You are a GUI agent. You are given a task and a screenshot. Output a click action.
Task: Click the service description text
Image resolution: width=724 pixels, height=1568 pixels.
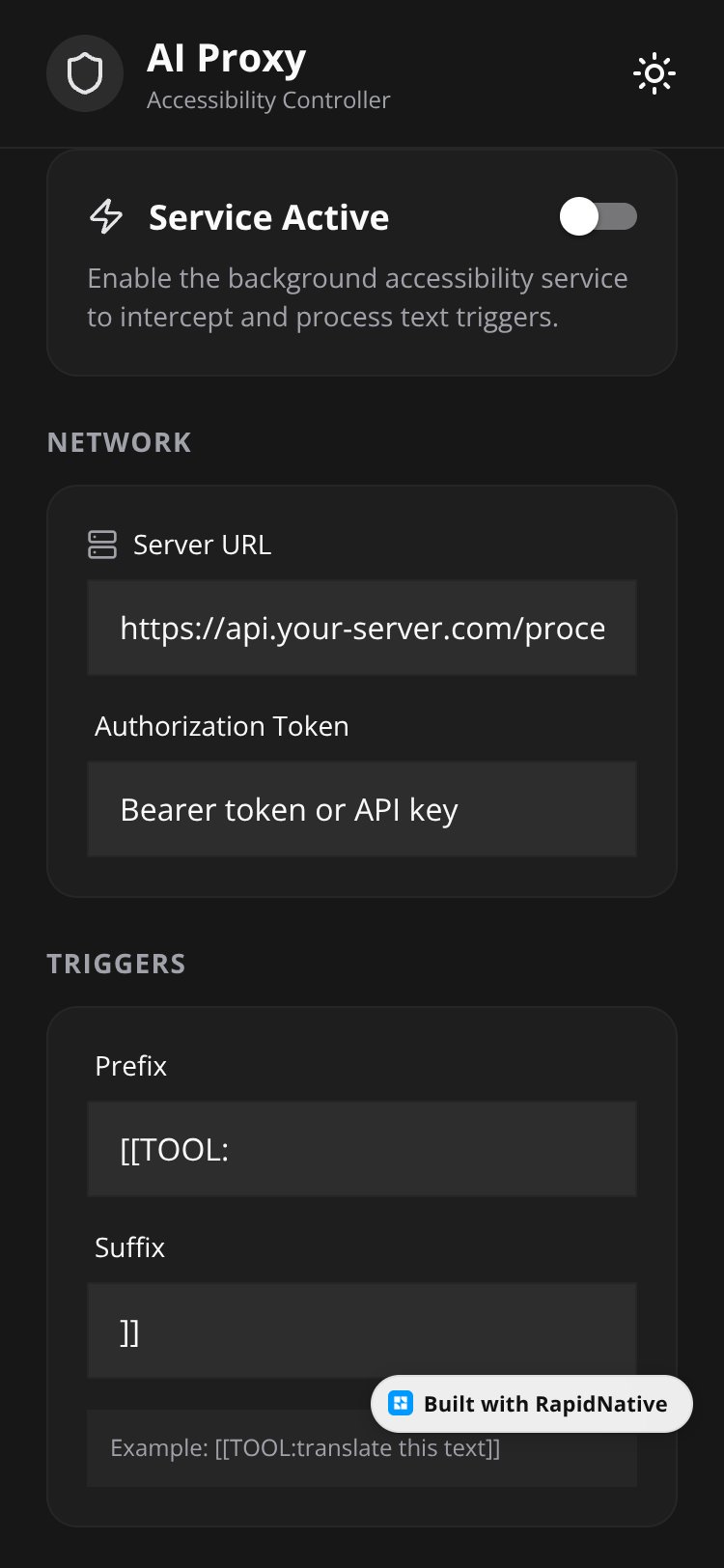[x=357, y=297]
